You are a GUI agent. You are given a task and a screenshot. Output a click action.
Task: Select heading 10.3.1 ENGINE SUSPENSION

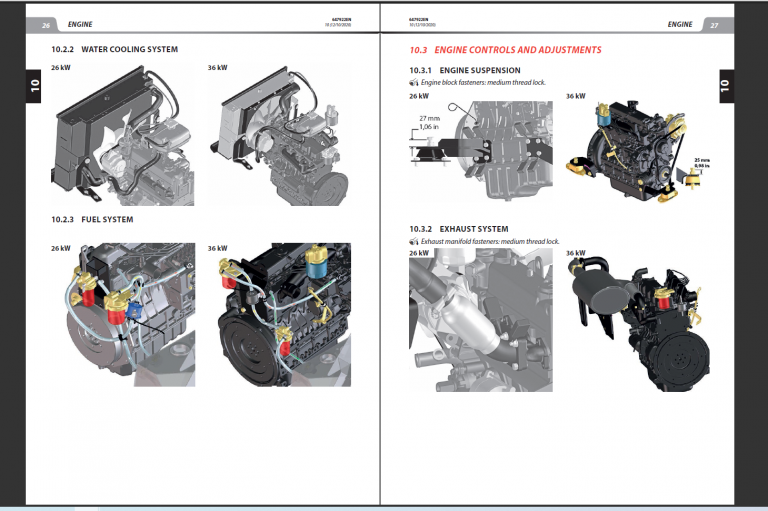pyautogui.click(x=465, y=71)
